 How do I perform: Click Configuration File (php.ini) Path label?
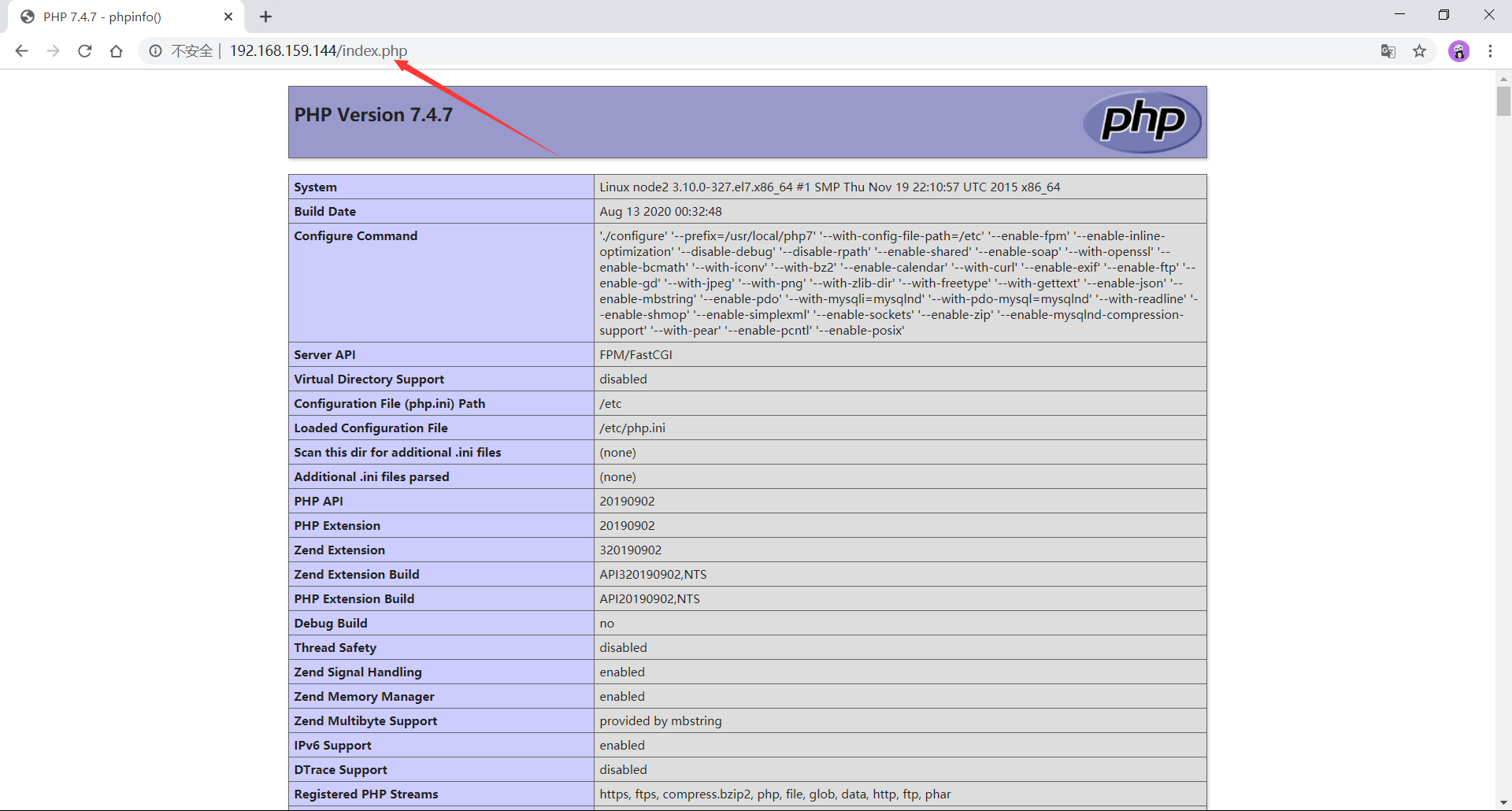(x=389, y=404)
